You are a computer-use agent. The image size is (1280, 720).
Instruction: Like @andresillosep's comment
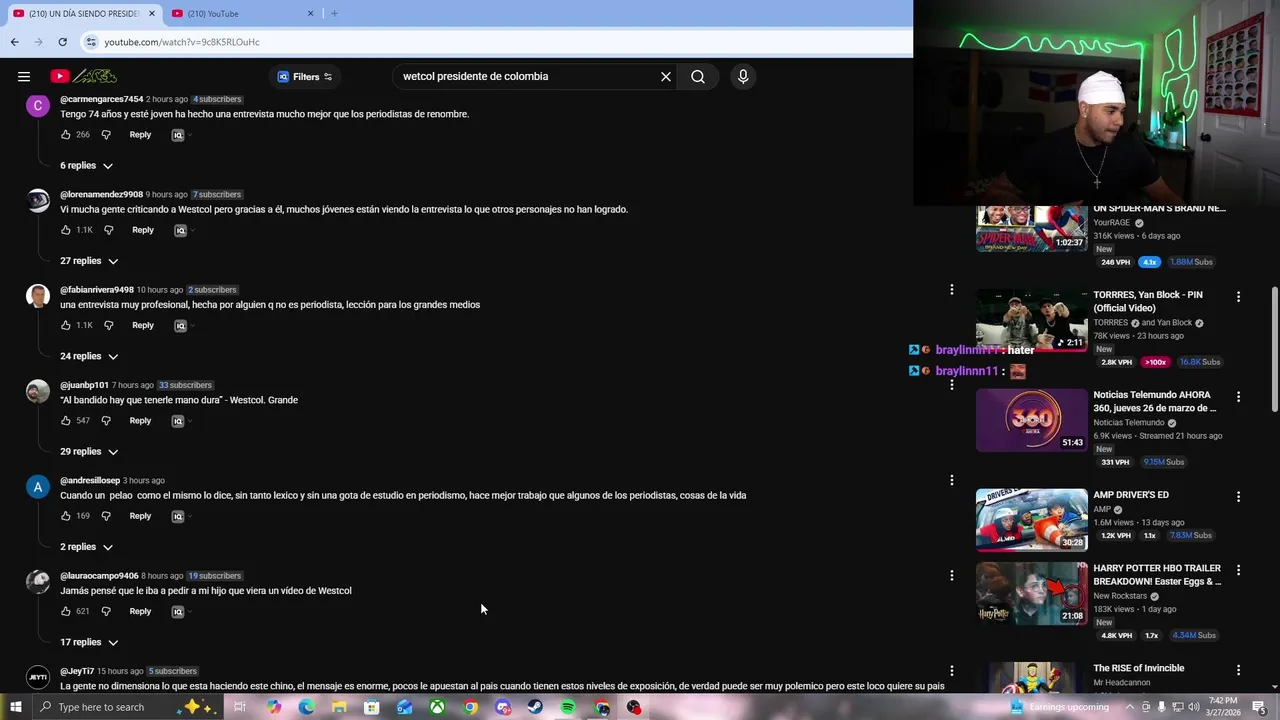pos(66,516)
